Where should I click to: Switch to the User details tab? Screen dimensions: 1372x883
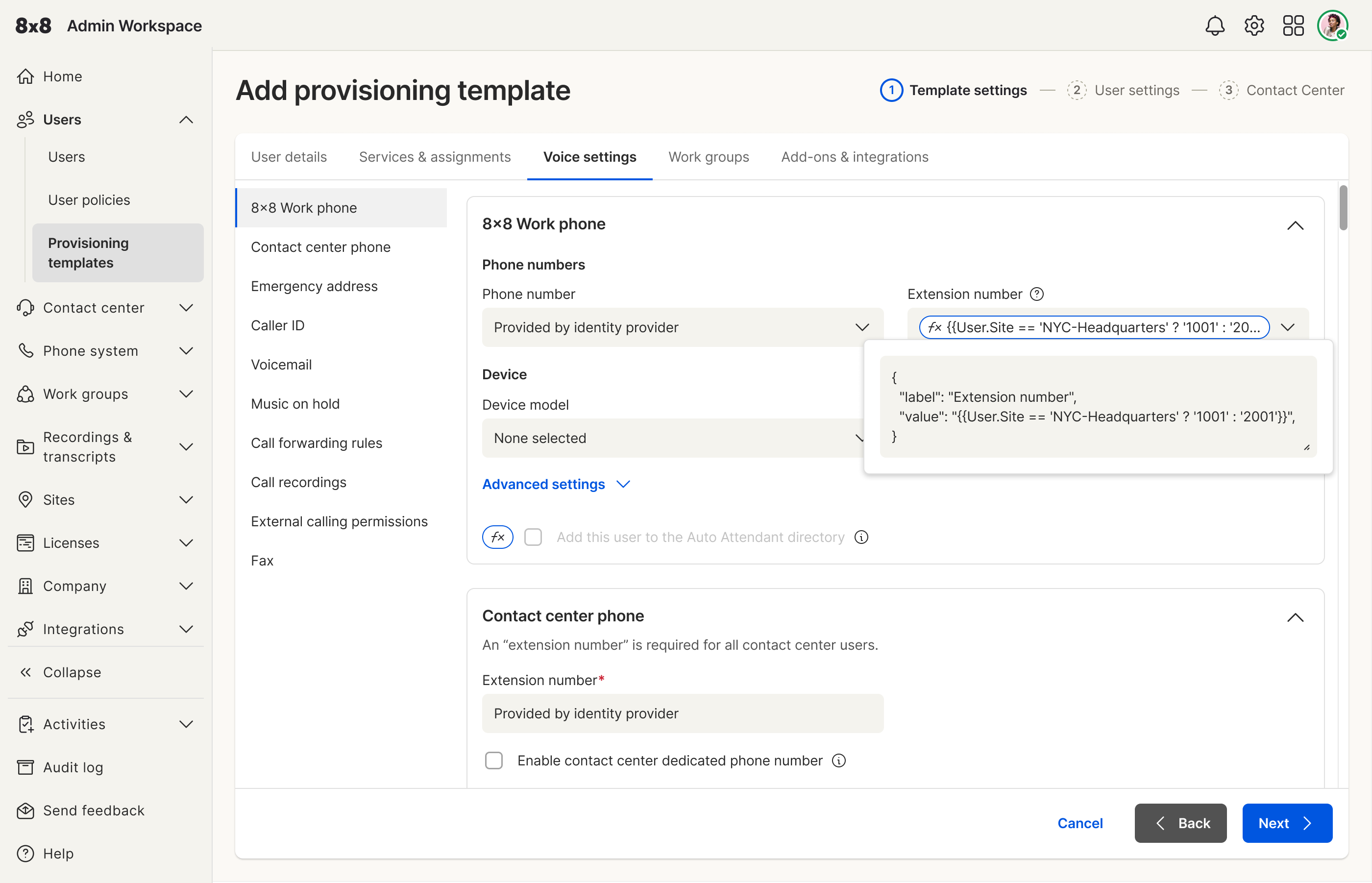[289, 156]
